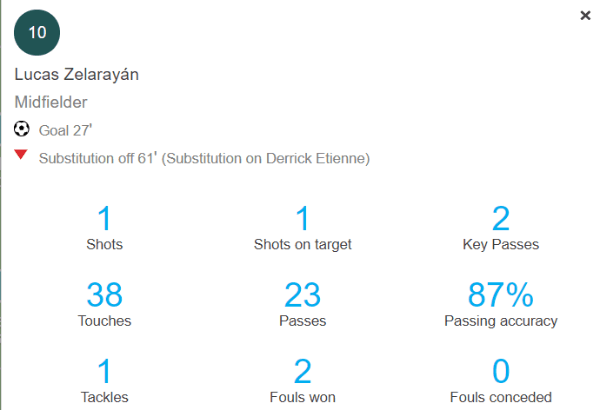This screenshot has width=600, height=410.
Task: Click the Touches label
Action: [104, 321]
